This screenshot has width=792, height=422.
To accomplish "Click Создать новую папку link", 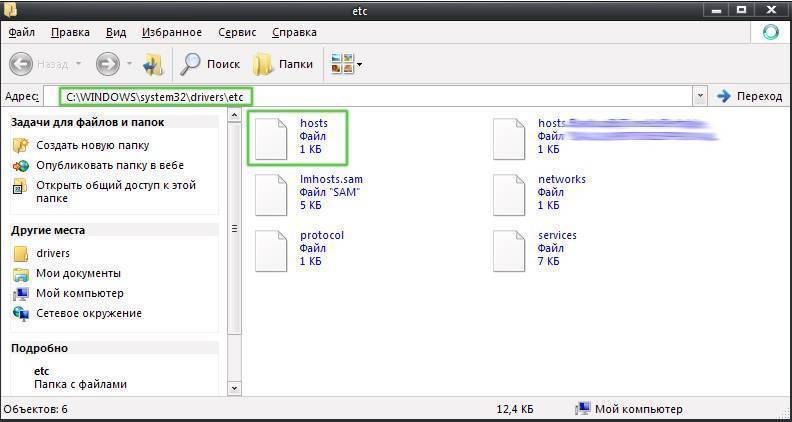I will pyautogui.click(x=92, y=146).
